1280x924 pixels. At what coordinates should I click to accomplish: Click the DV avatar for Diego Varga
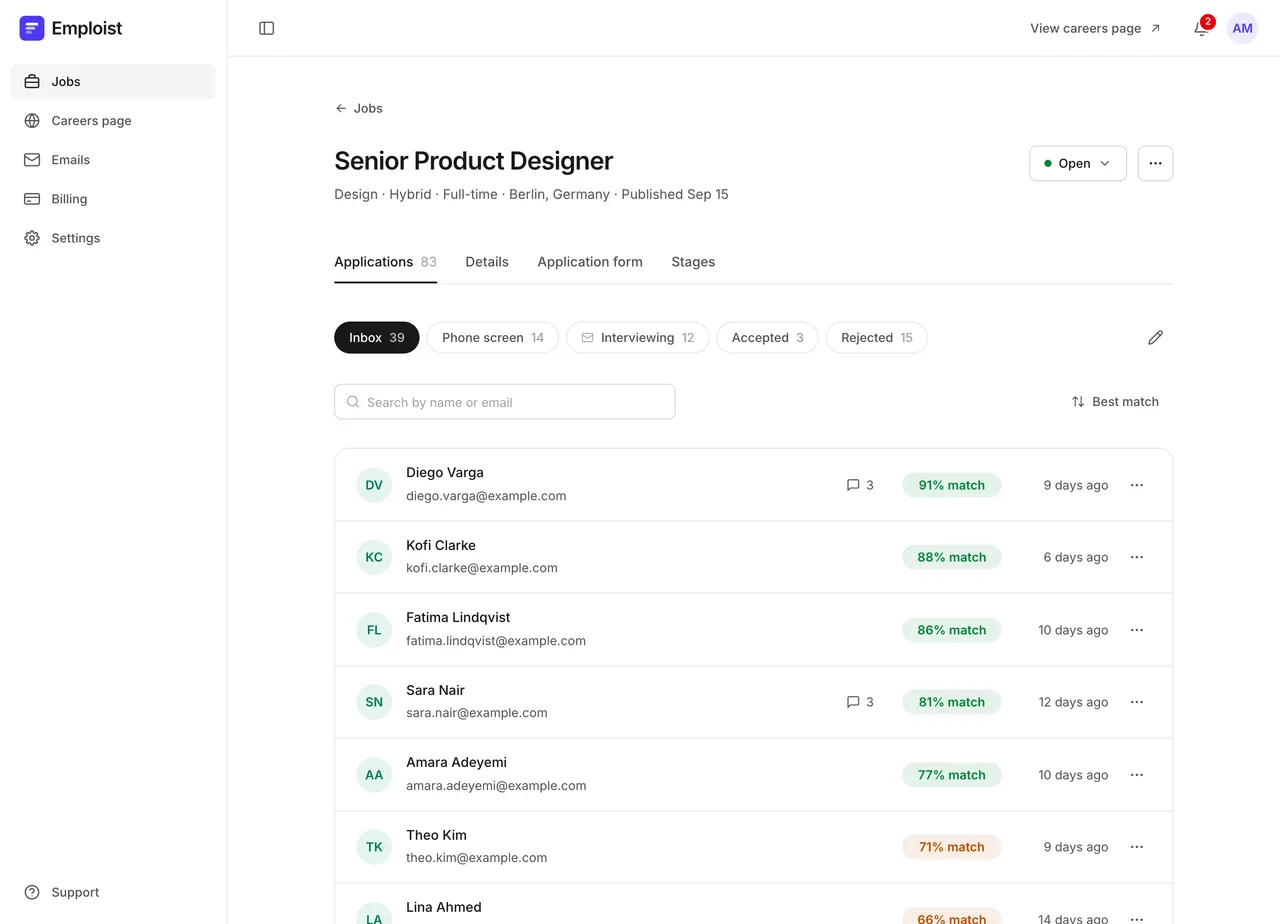click(x=374, y=485)
